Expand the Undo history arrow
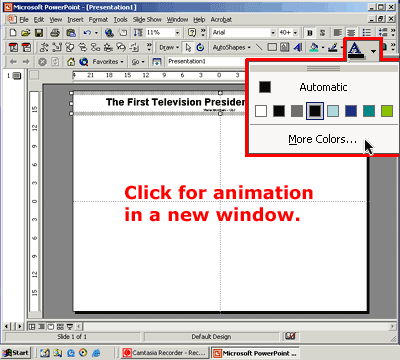The image size is (400, 360). (96, 33)
